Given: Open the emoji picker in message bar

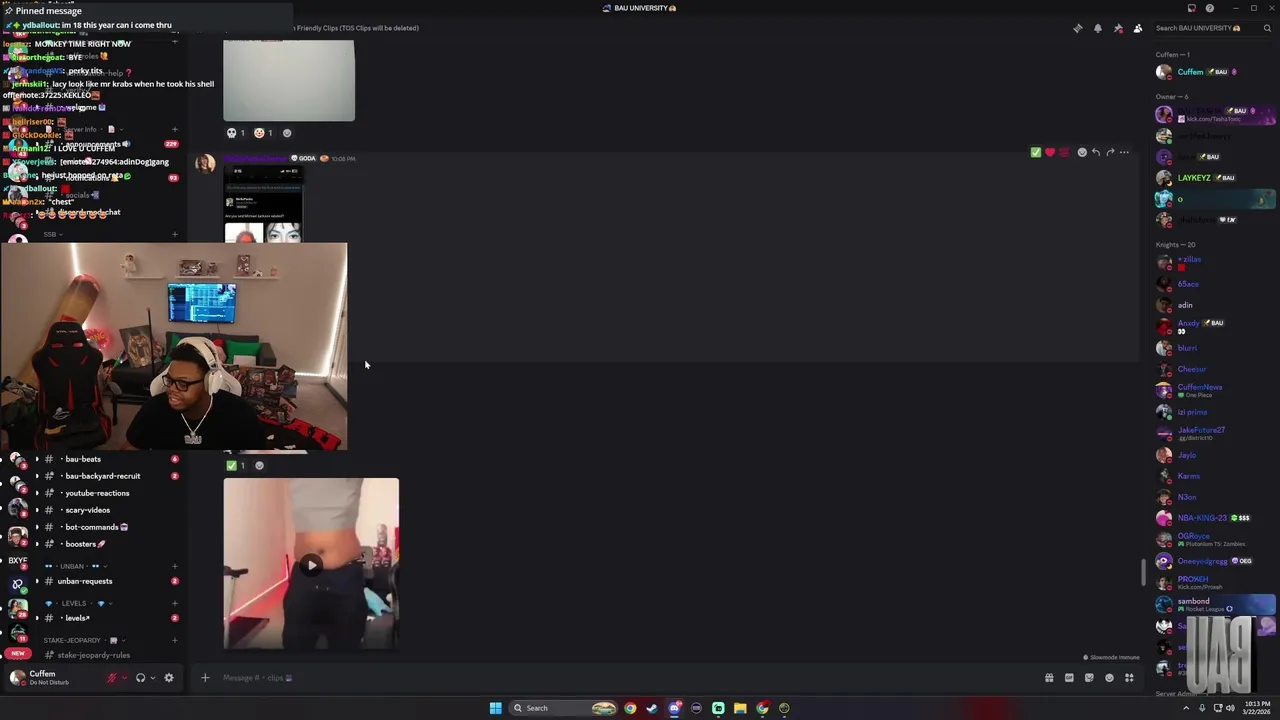Looking at the screenshot, I should click(x=1109, y=678).
